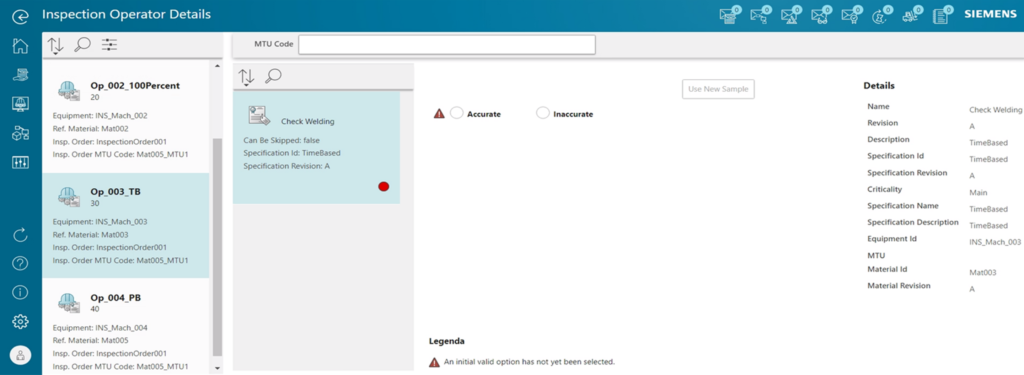Screen dimensions: 1024x375
Task: Open the information icon in the sidebar
Action: tap(20, 292)
